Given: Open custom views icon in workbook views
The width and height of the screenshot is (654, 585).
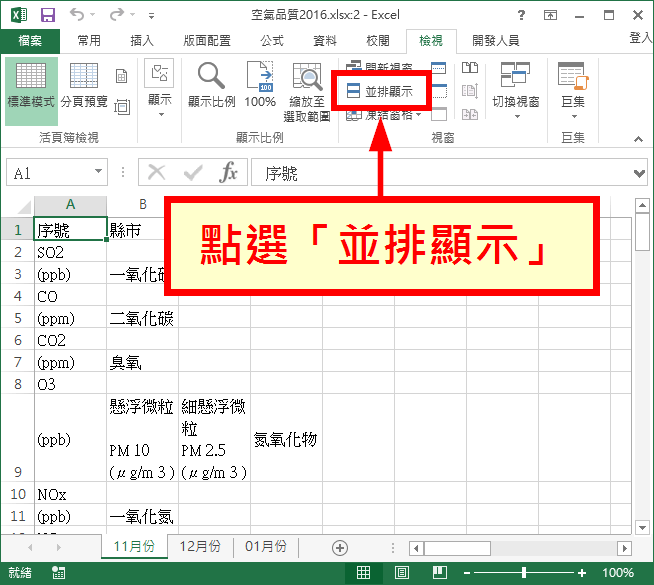Looking at the screenshot, I should [x=121, y=107].
